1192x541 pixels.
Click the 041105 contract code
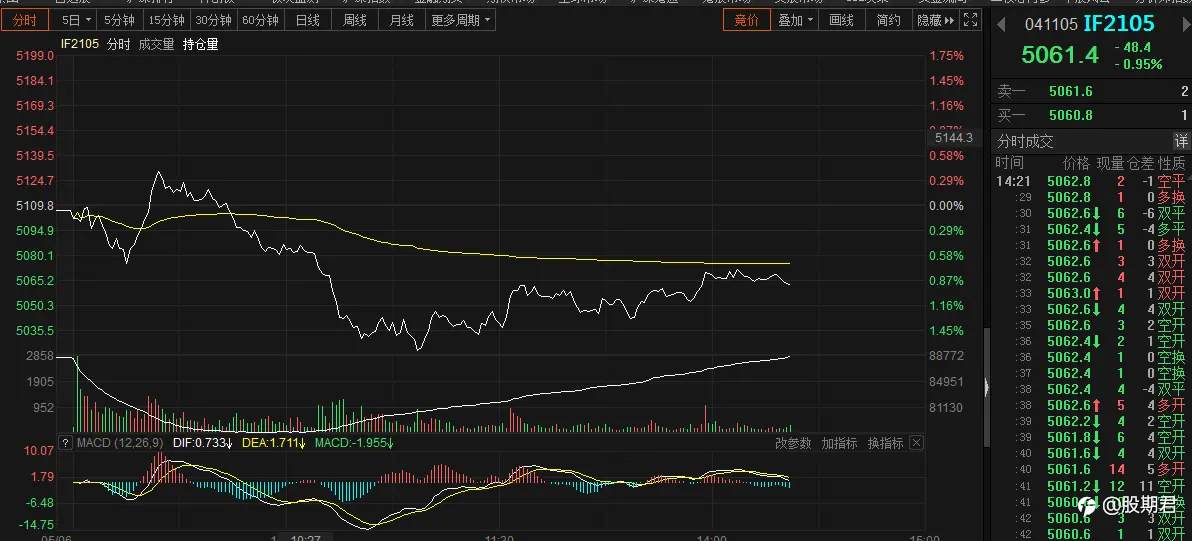(x=1051, y=25)
